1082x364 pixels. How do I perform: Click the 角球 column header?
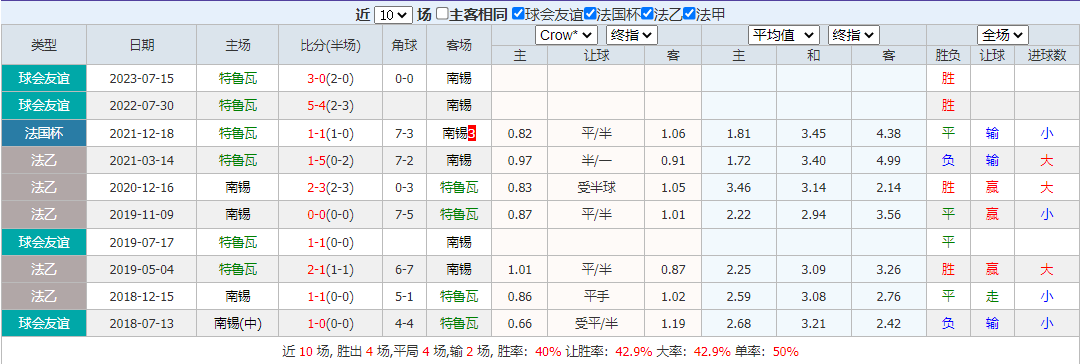tap(404, 45)
